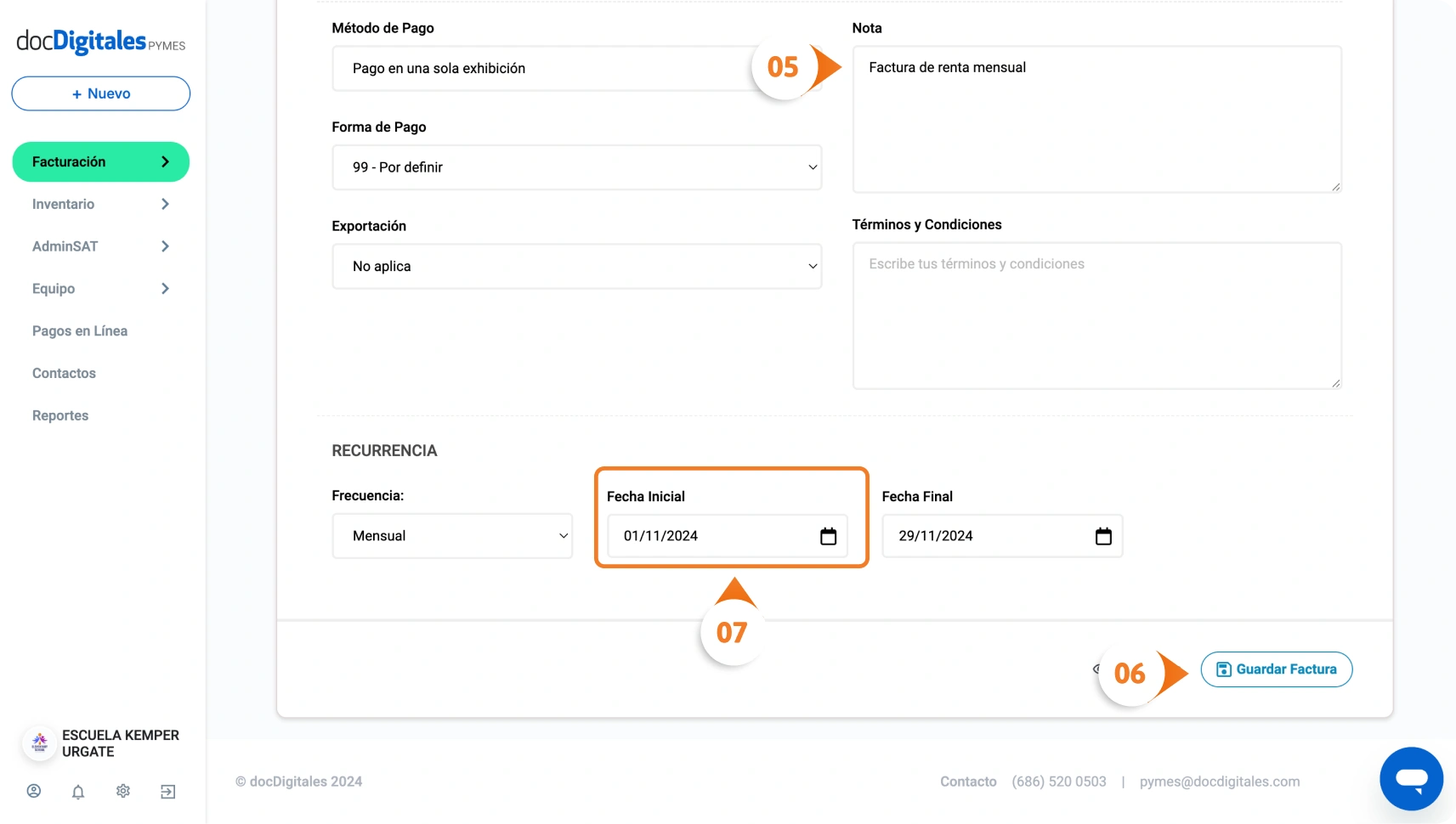
Task: Open the settings gear icon
Action: coord(123,791)
